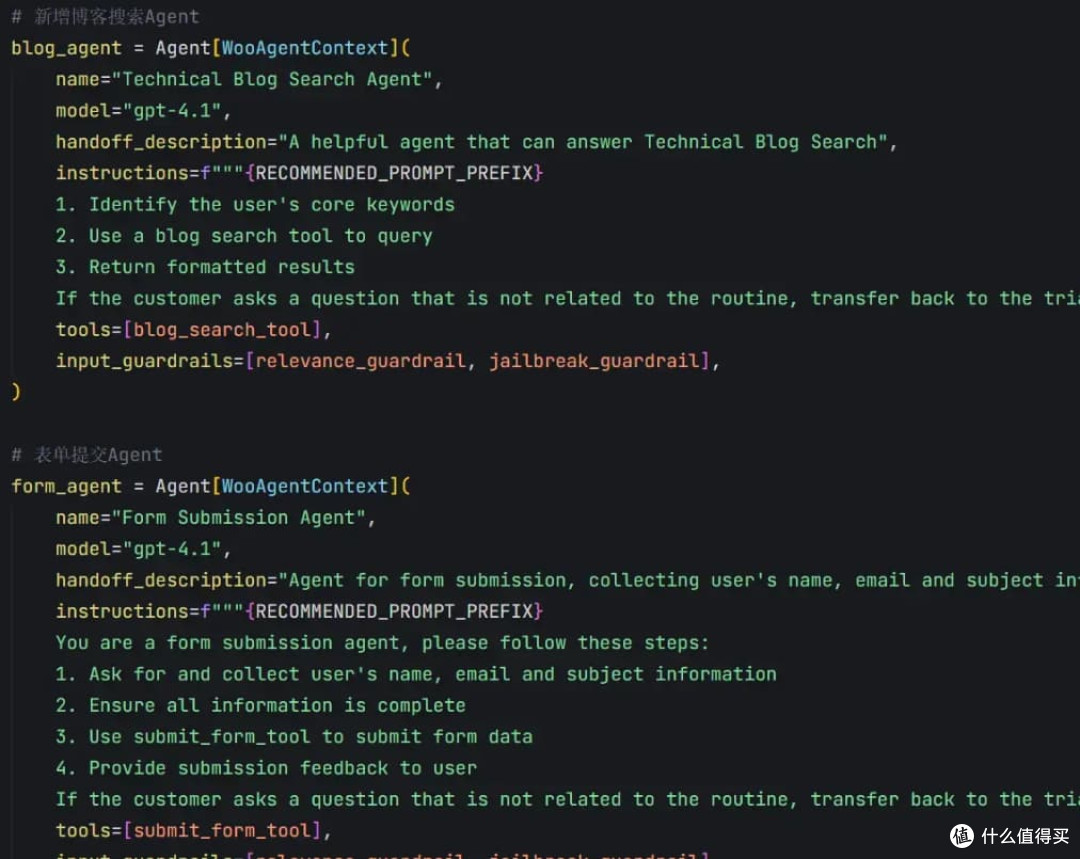
Task: Click the 'form_agent' variable name
Action: tap(66, 486)
